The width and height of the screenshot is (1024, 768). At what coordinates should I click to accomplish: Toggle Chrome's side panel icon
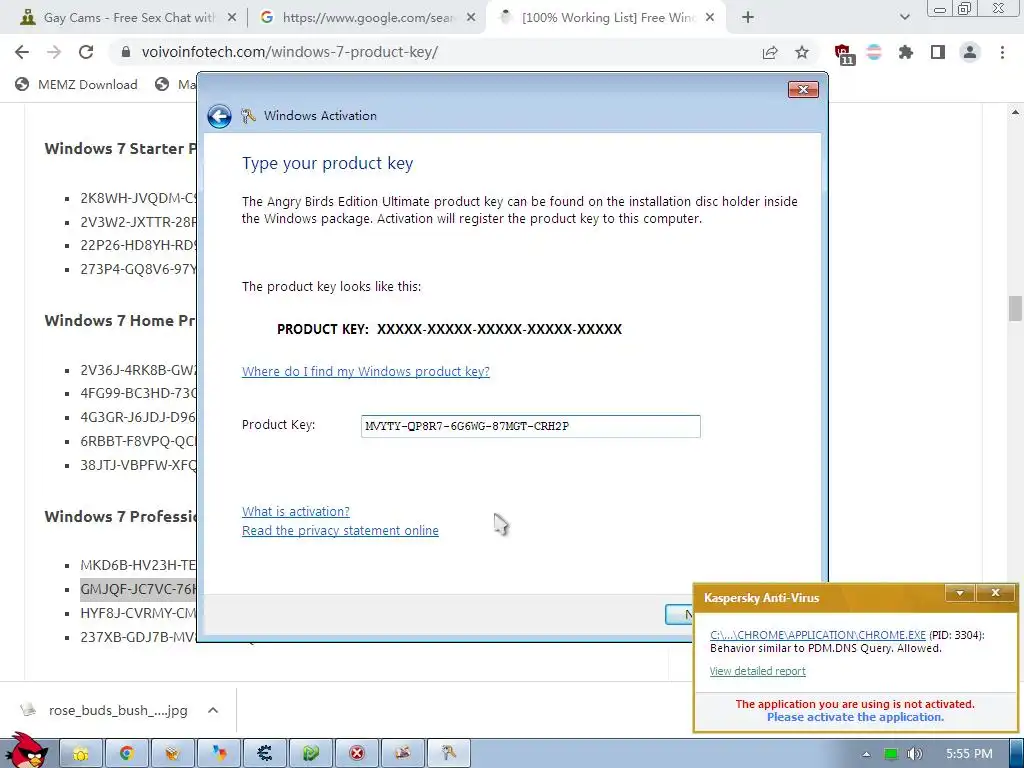(938, 52)
